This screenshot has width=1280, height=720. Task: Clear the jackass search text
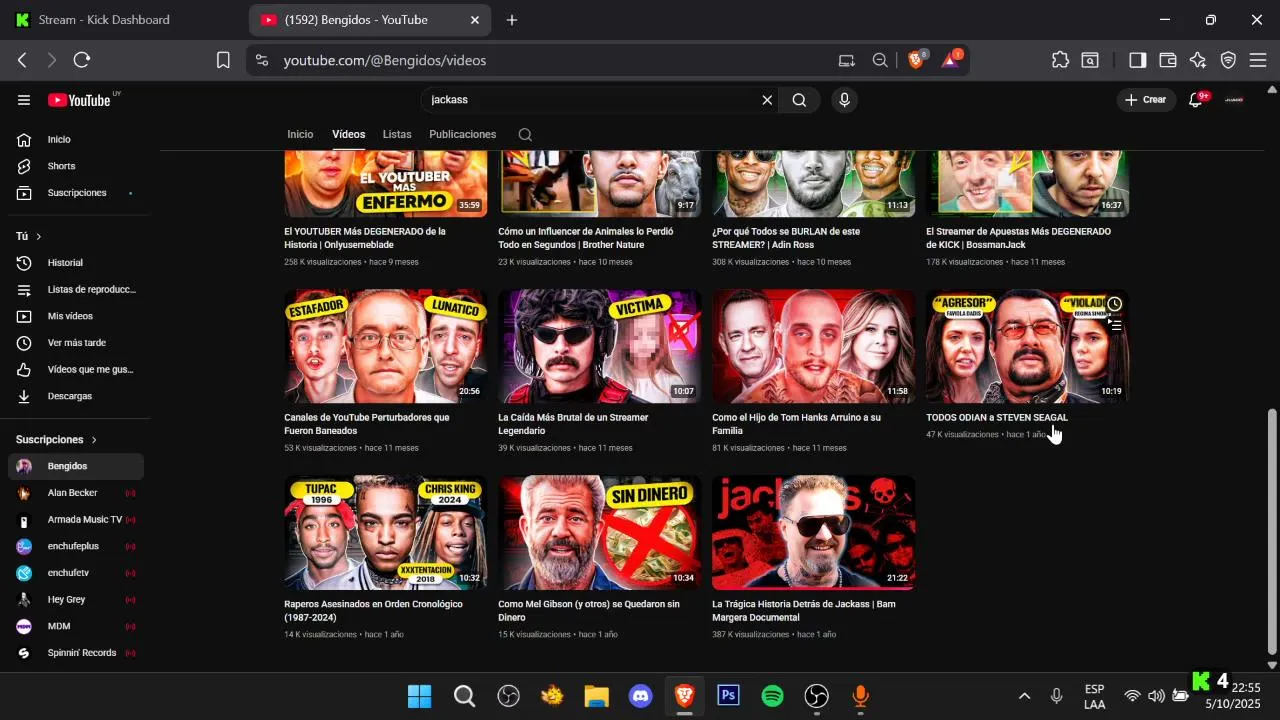(x=767, y=100)
